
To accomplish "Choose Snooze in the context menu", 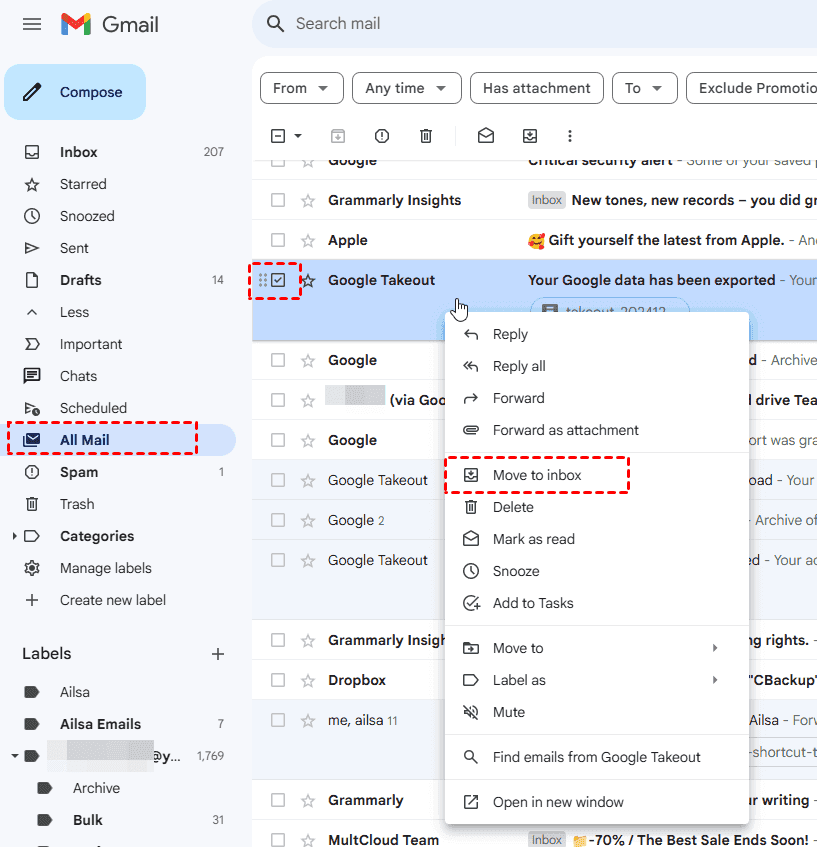I will pyautogui.click(x=597, y=571).
